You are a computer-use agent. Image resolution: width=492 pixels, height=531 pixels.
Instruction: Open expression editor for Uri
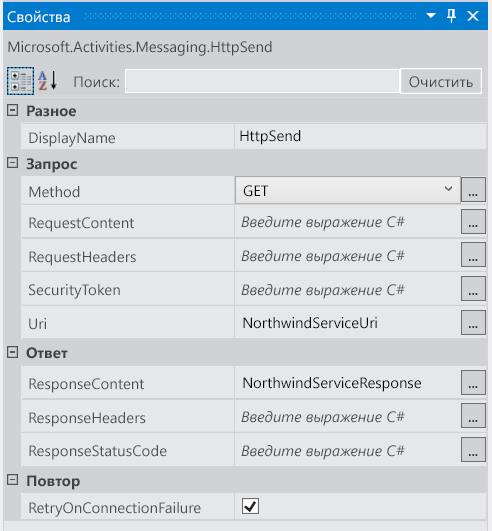click(473, 322)
